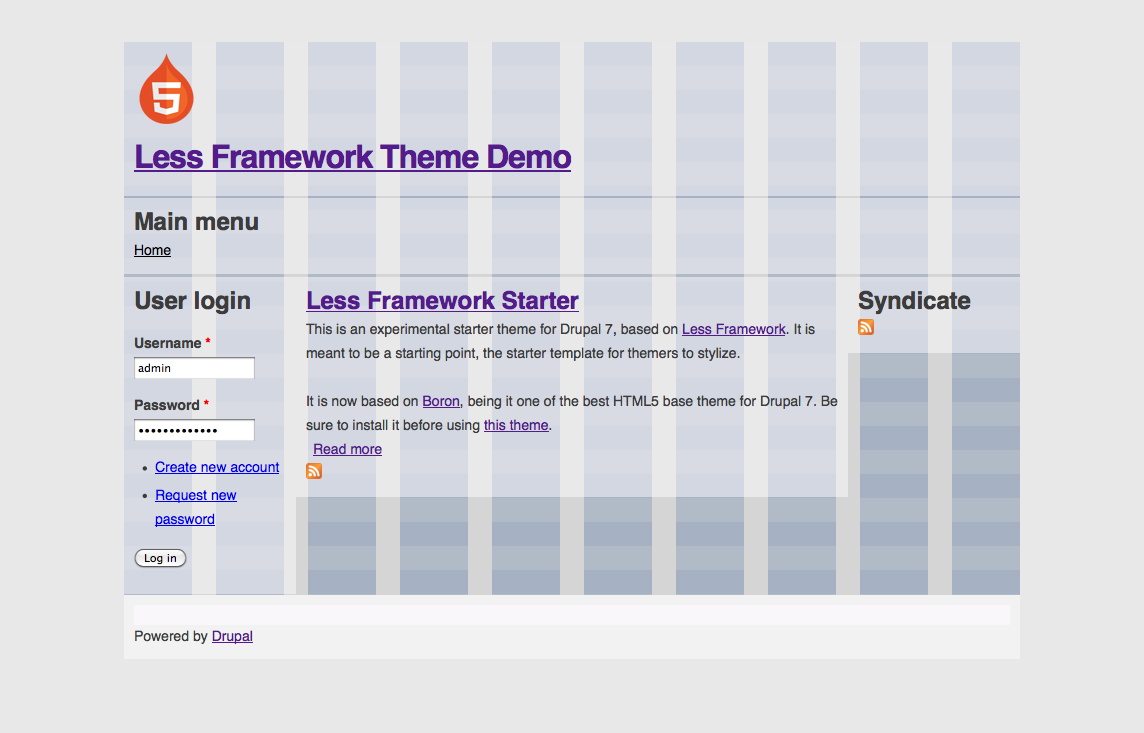The image size is (1144, 733).
Task: Open the Boron base theme link
Action: (x=441, y=401)
